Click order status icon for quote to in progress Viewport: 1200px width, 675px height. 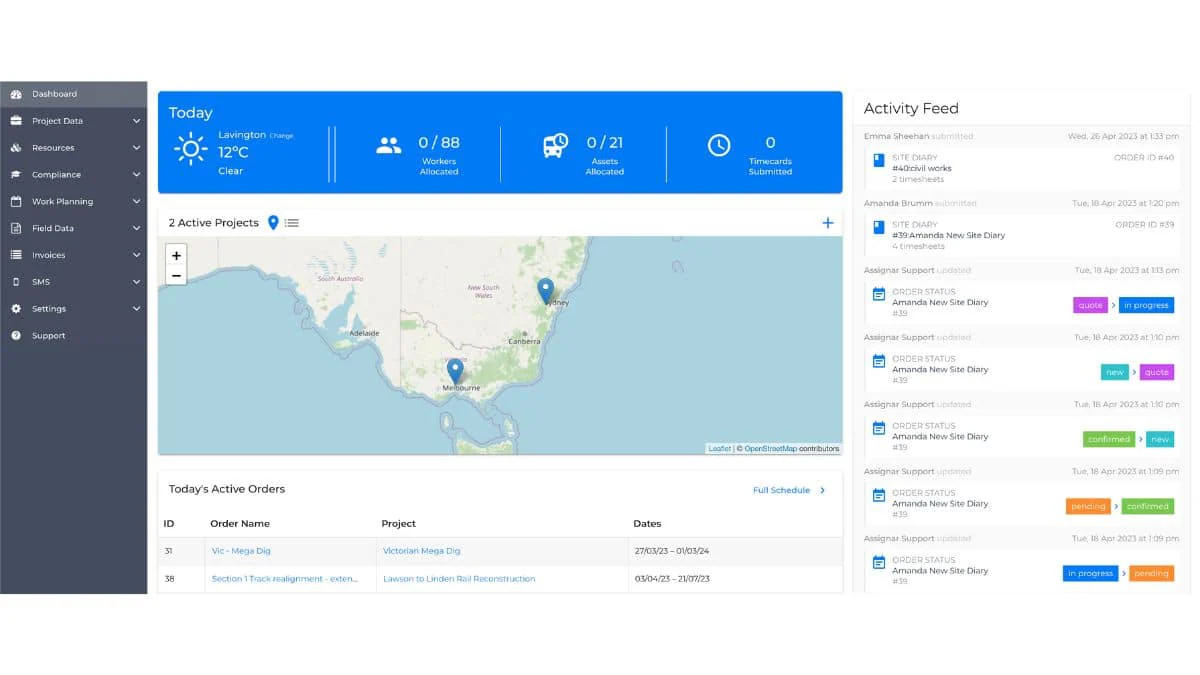click(x=879, y=294)
